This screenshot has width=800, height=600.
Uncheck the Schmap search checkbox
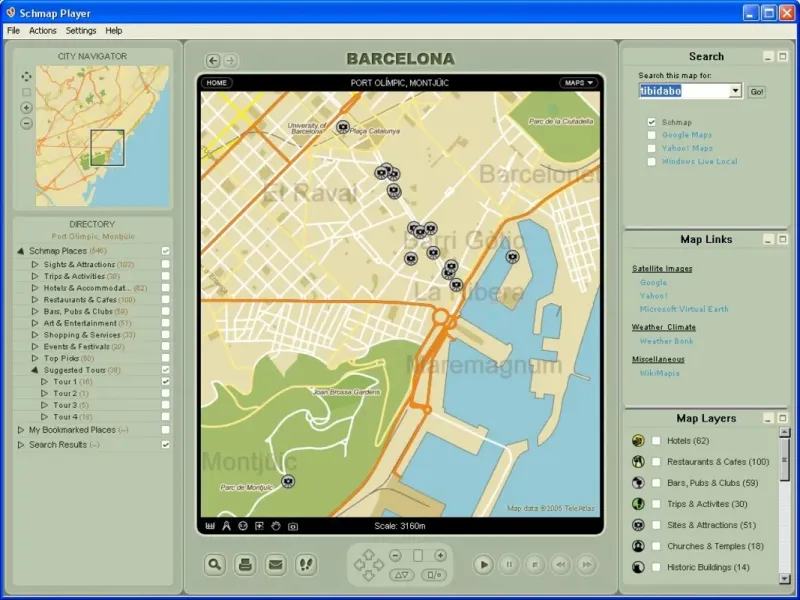pos(651,122)
